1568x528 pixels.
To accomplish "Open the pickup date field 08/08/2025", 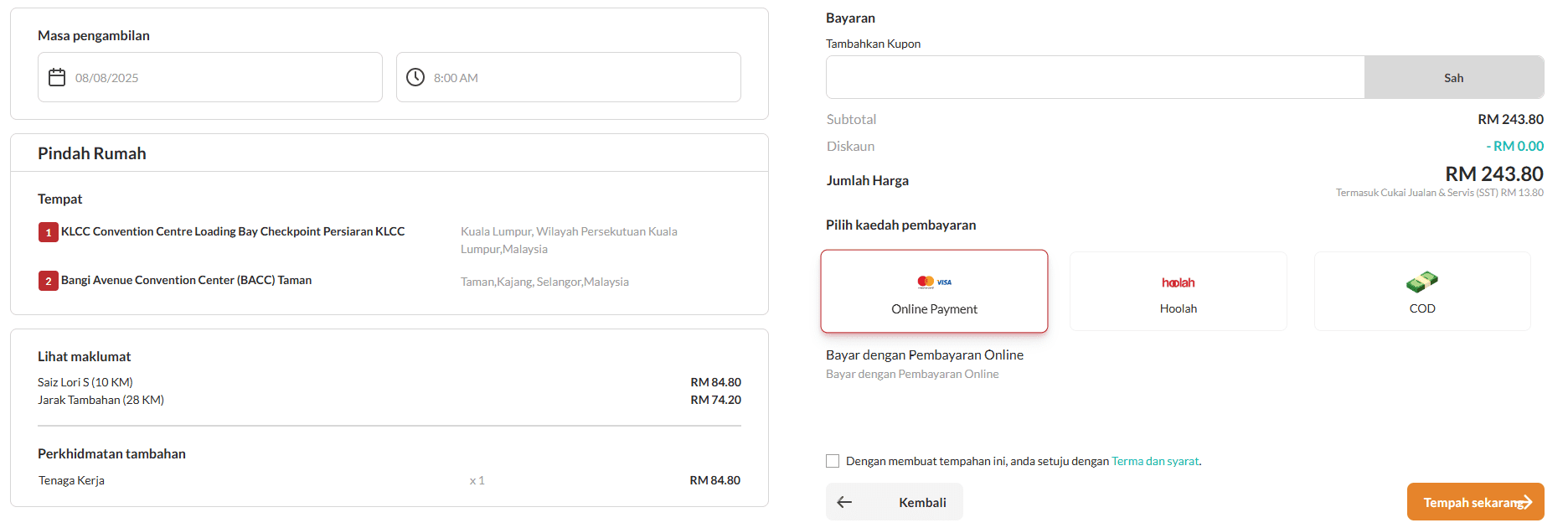I will click(x=210, y=77).
